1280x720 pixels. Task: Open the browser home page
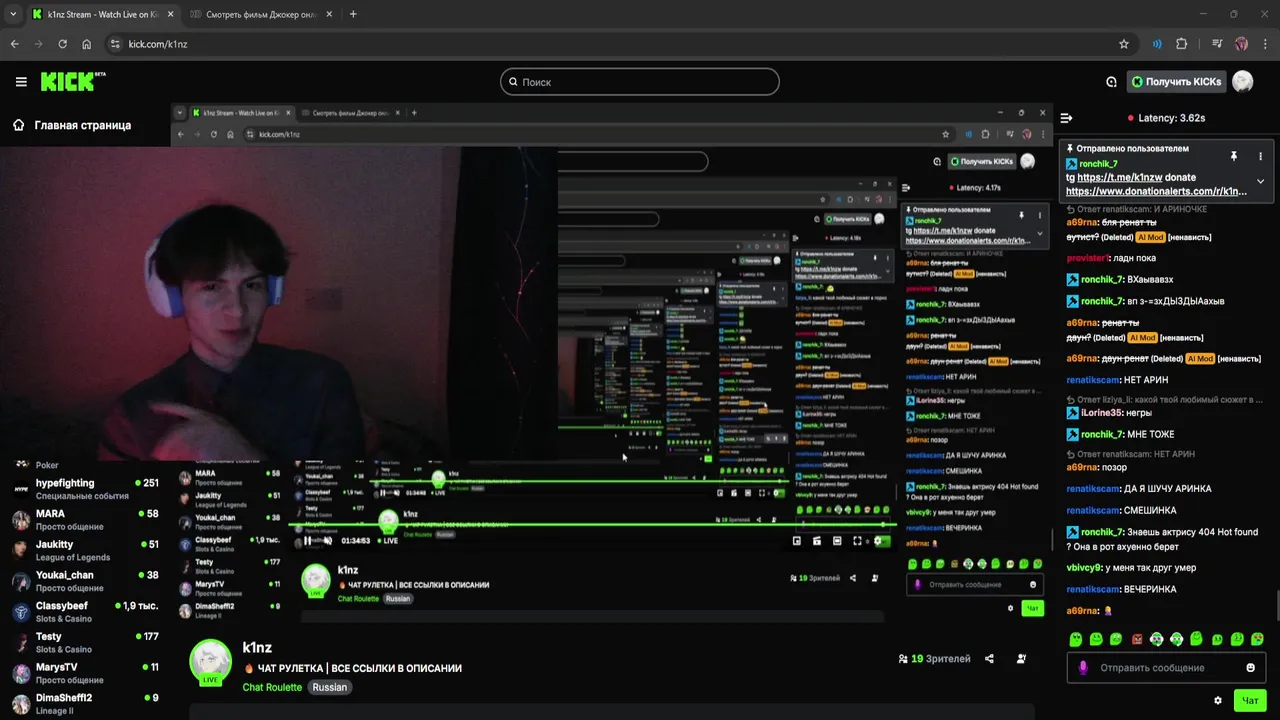(x=87, y=44)
